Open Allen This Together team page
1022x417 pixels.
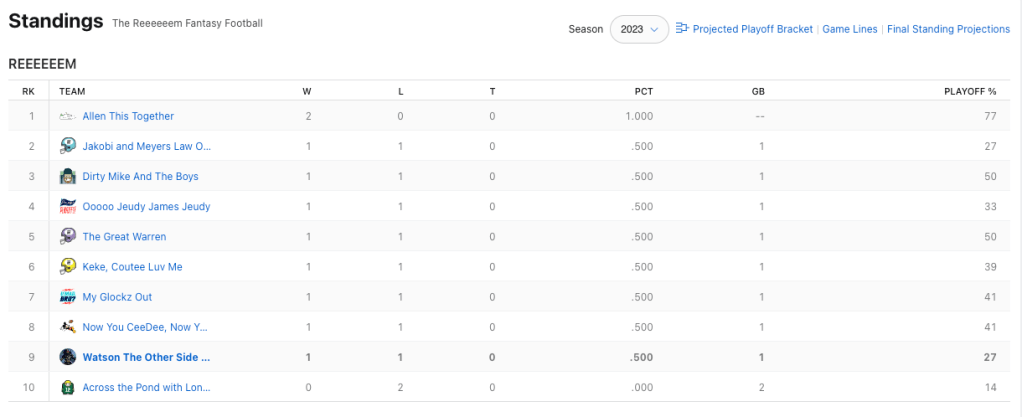tap(128, 116)
